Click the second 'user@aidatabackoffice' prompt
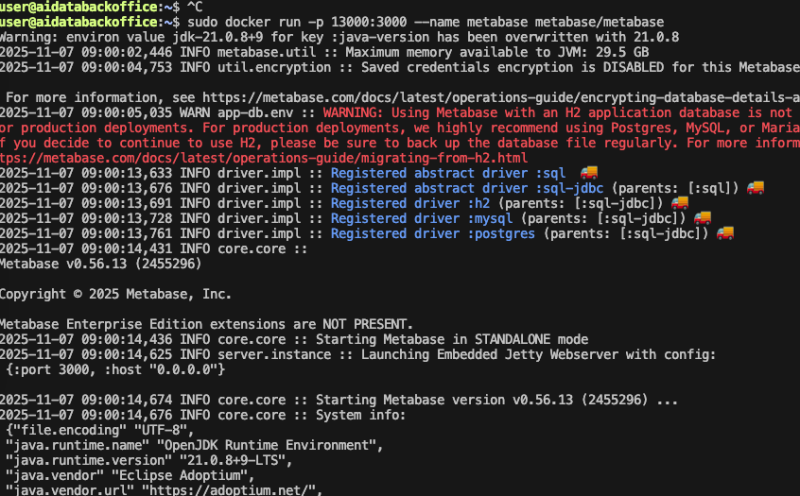 (x=79, y=22)
